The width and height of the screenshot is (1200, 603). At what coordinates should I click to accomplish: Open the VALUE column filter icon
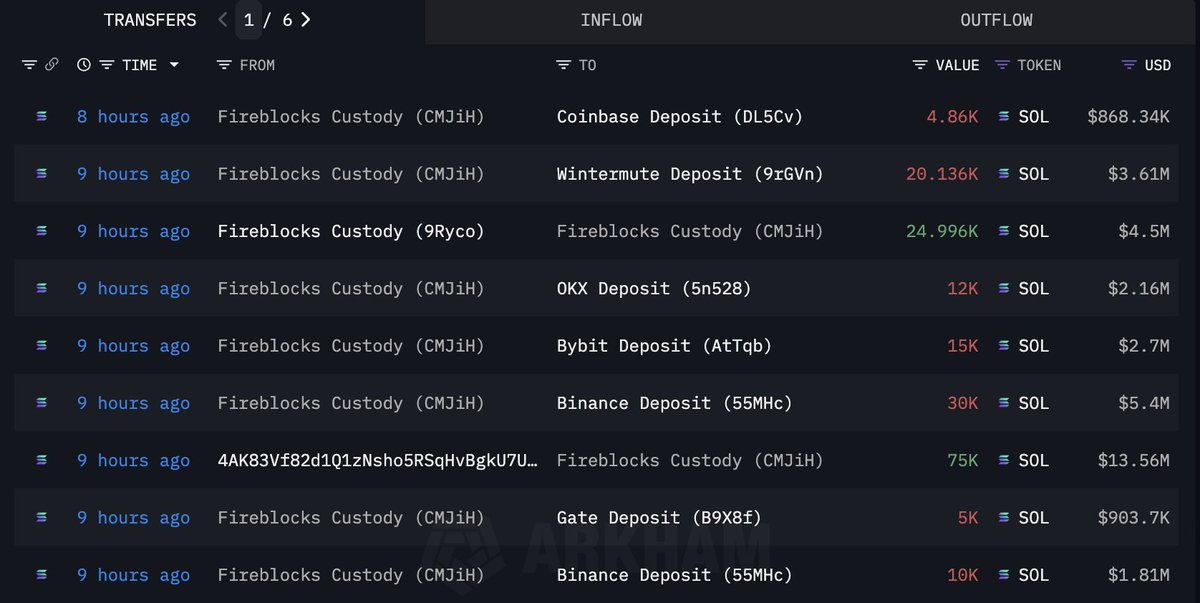[920, 65]
